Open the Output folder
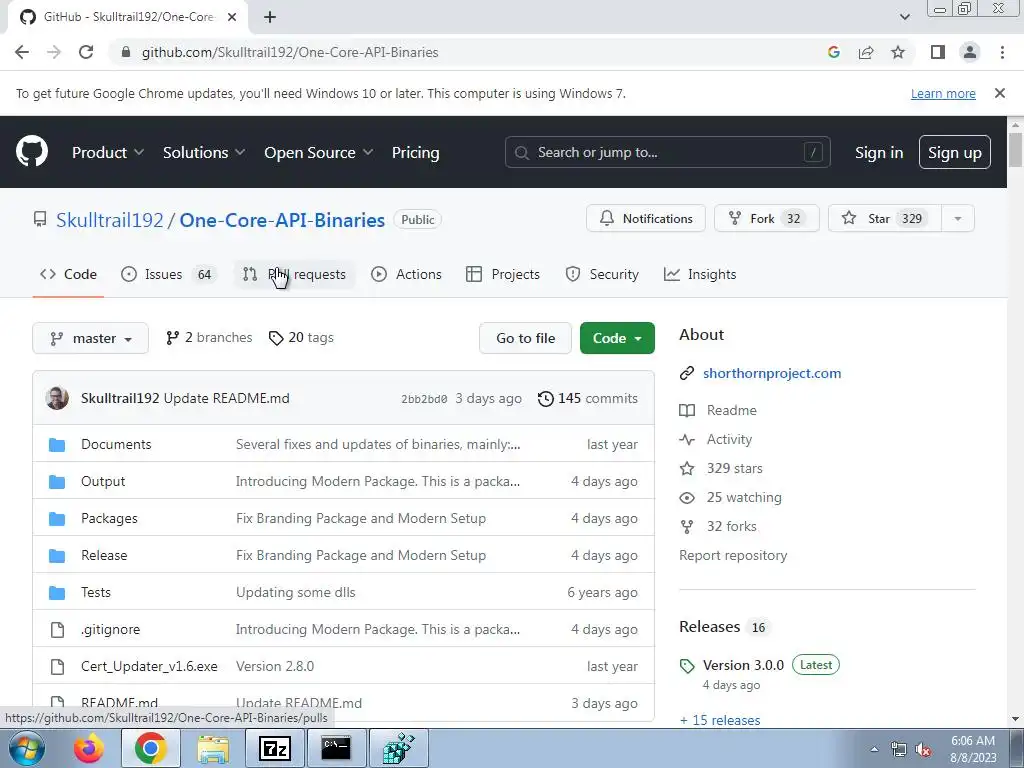 point(103,481)
